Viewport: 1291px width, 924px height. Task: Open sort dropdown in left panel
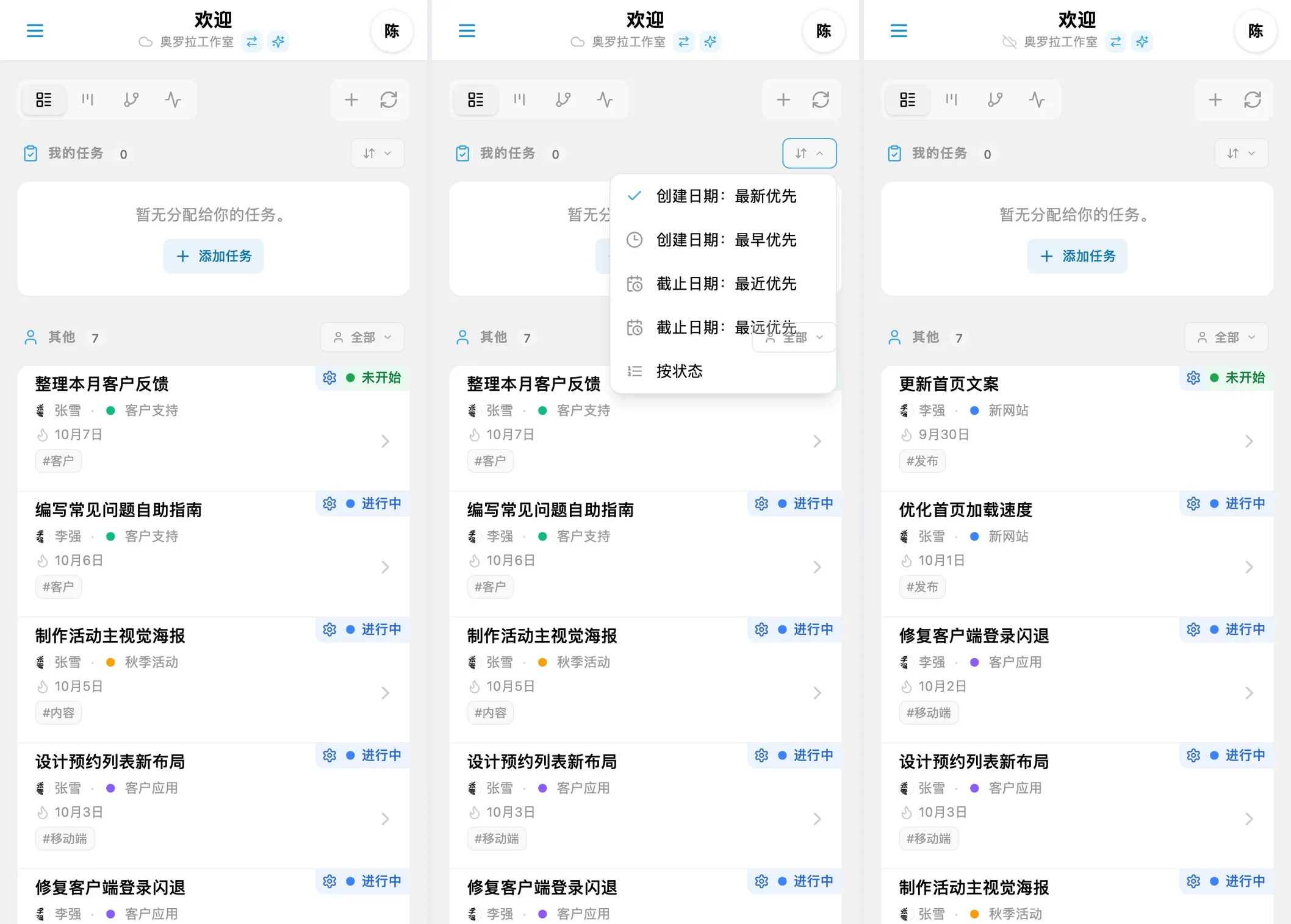[378, 153]
